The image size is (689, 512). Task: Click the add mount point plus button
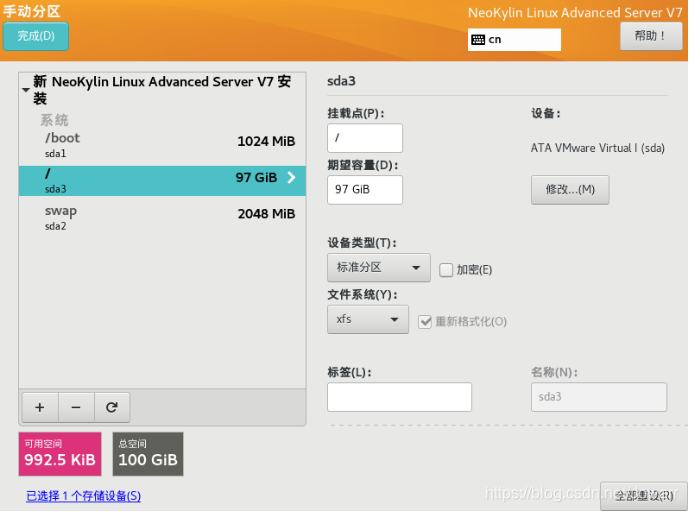tap(40, 407)
